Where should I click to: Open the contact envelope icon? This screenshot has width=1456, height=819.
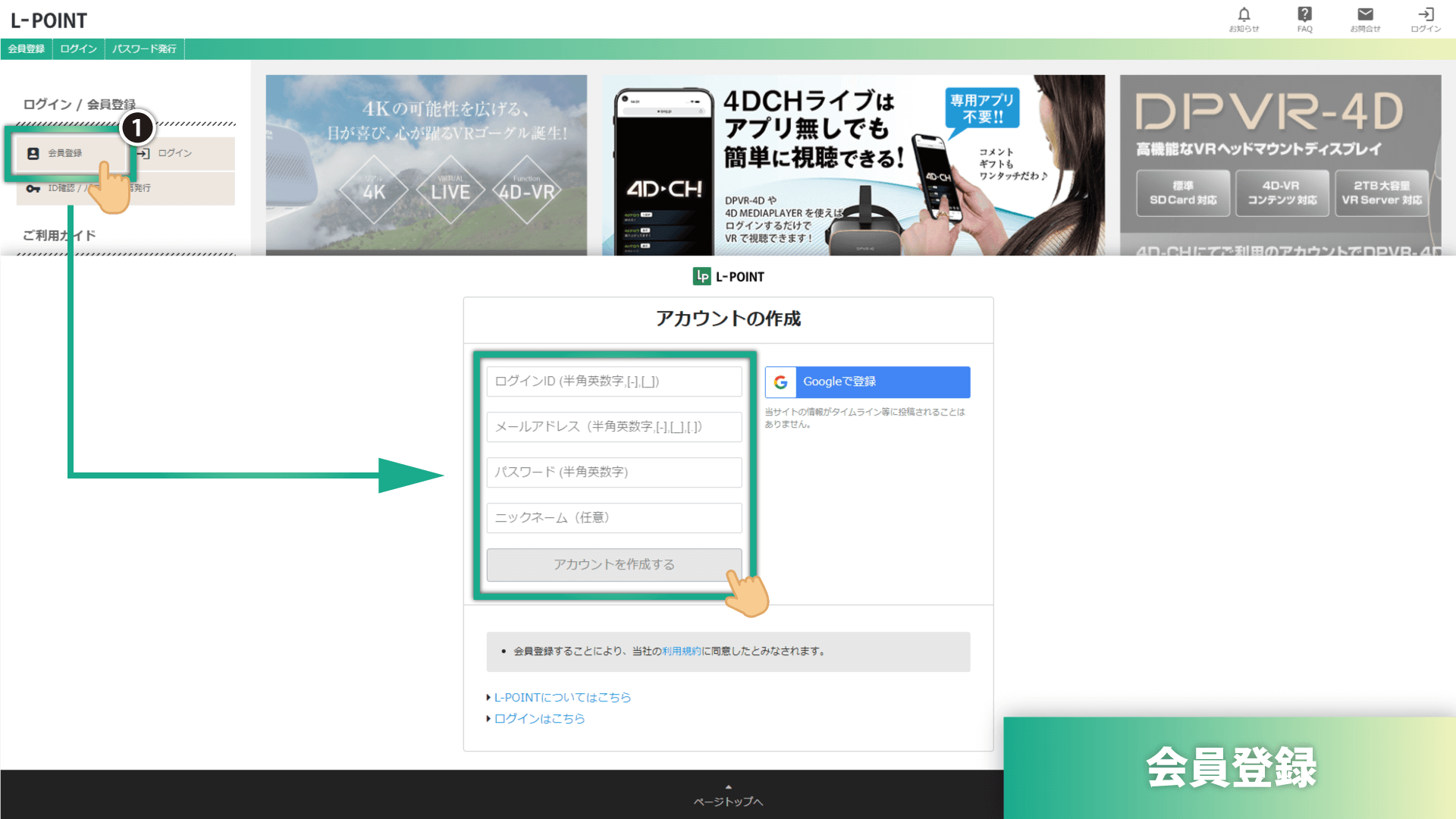click(1365, 14)
